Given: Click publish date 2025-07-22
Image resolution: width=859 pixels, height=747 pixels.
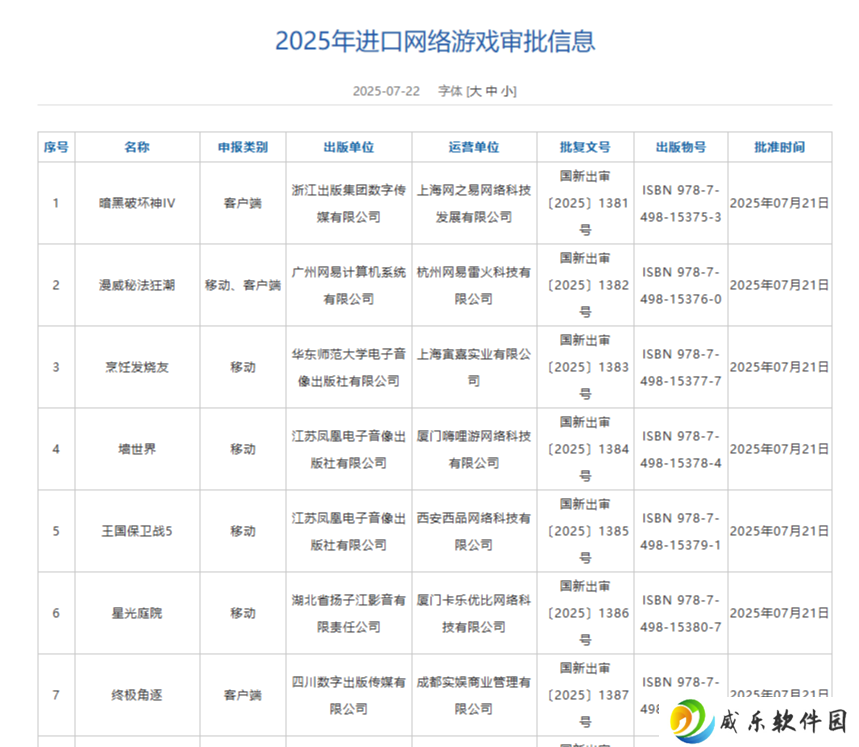Looking at the screenshot, I should coord(386,91).
